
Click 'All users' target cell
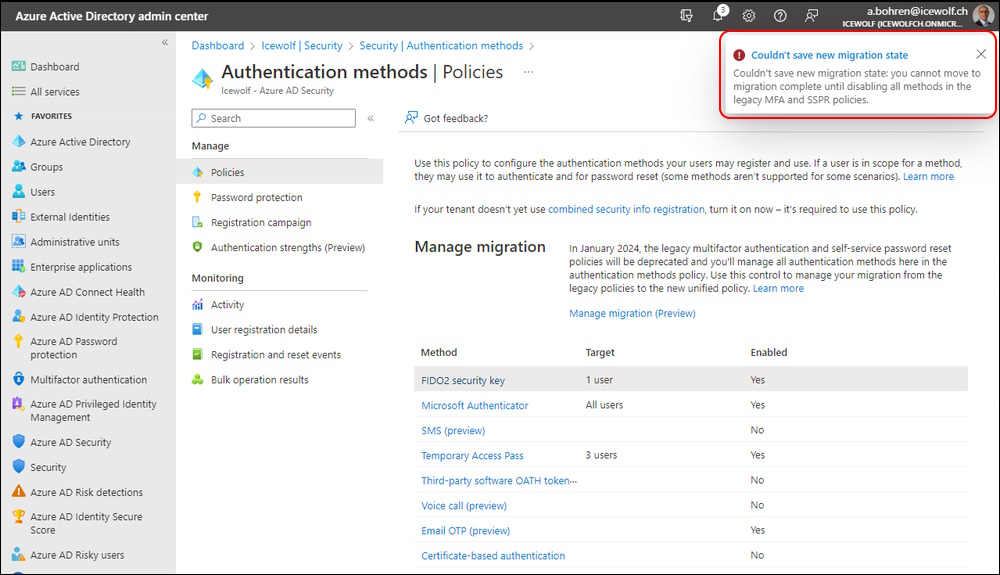[604, 405]
